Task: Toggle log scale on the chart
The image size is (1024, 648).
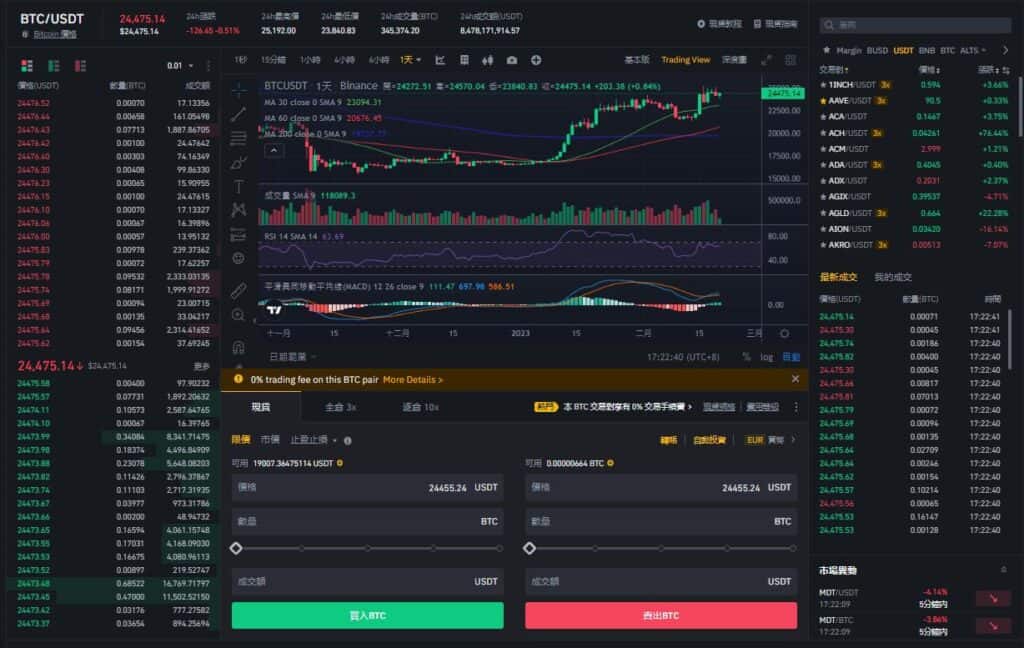Action: [x=767, y=357]
